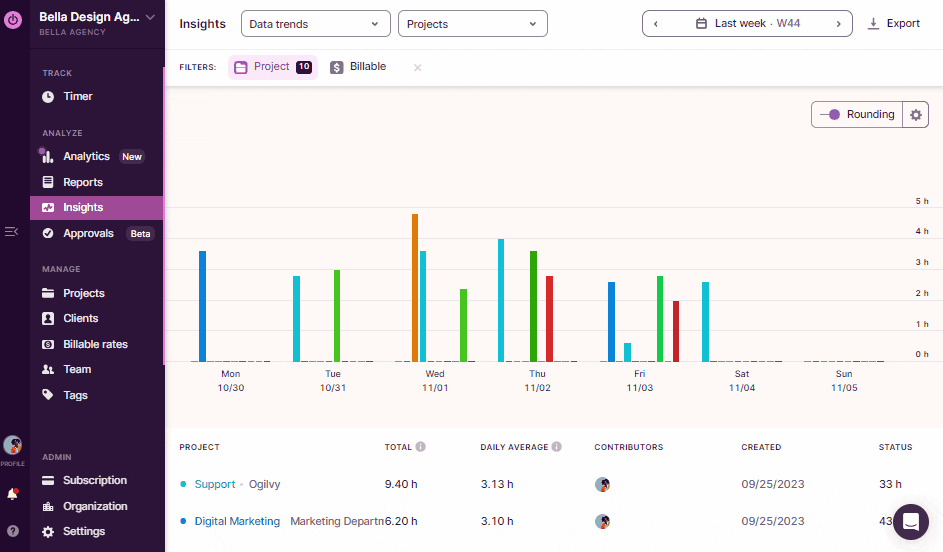Screen dimensions: 943x552
Task: Click the info icon beside Total
Action: point(421,447)
